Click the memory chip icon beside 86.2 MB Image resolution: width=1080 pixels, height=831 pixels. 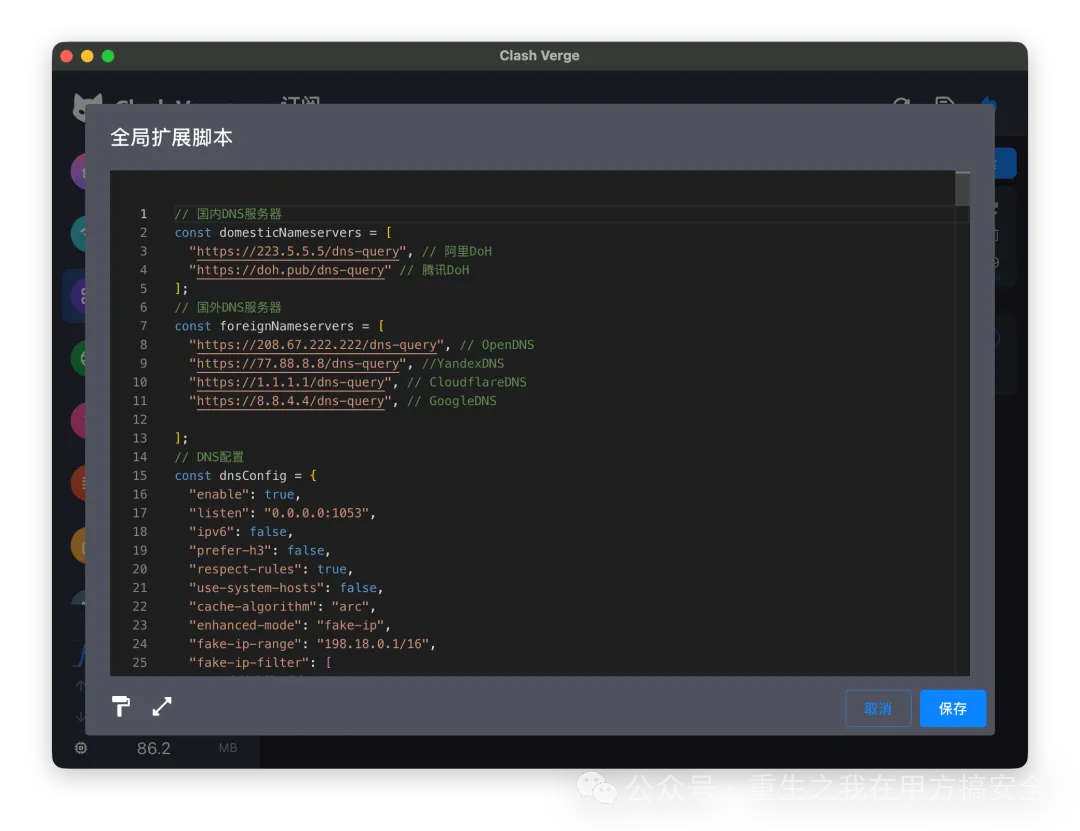81,748
